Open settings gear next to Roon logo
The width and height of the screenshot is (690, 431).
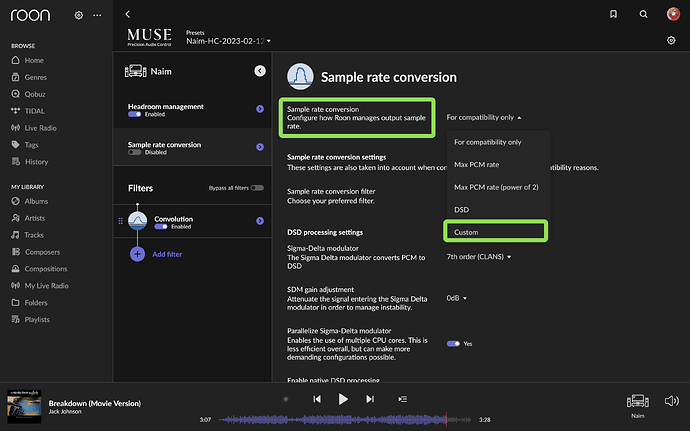coord(79,16)
